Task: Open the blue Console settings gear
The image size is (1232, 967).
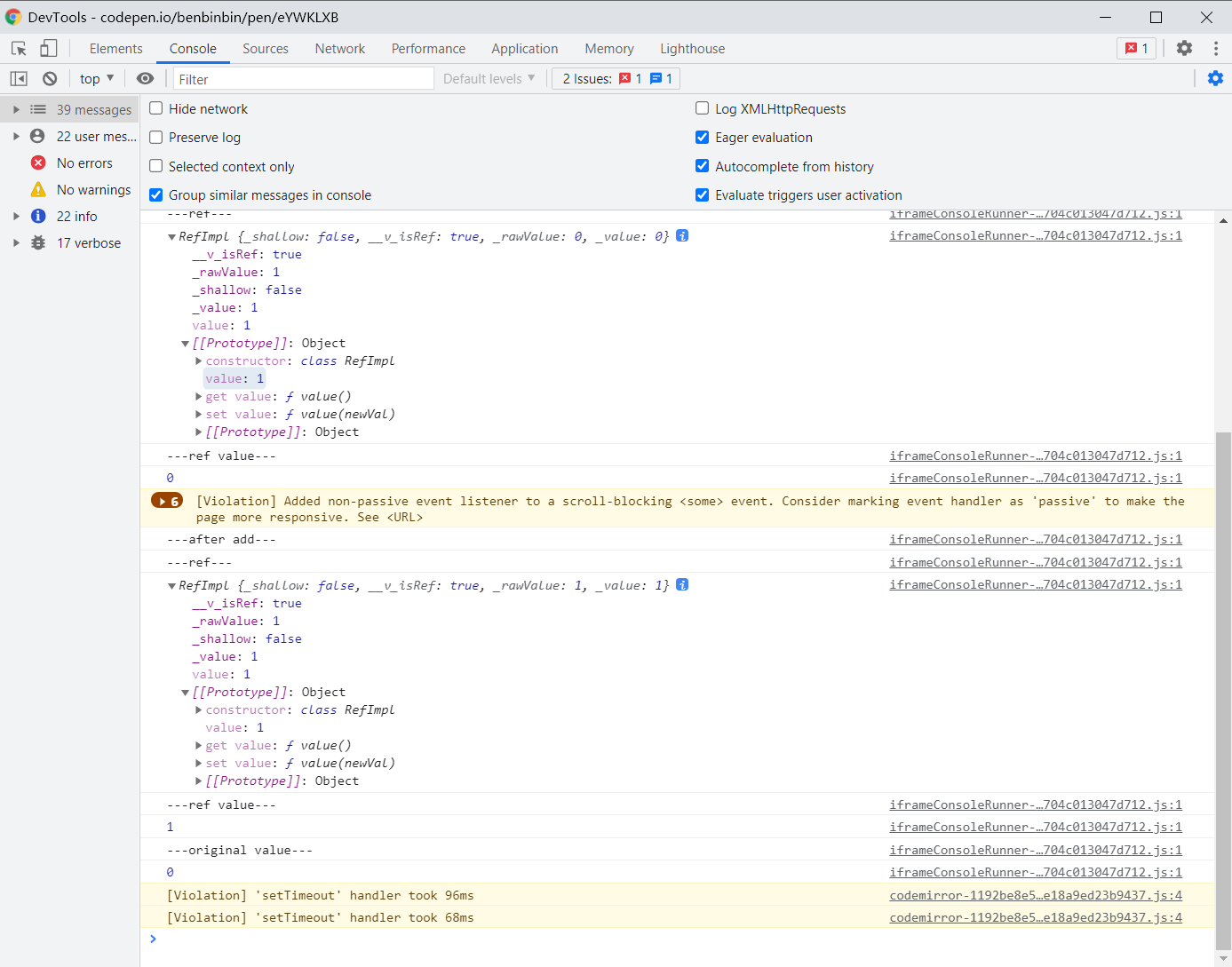Action: [x=1215, y=79]
